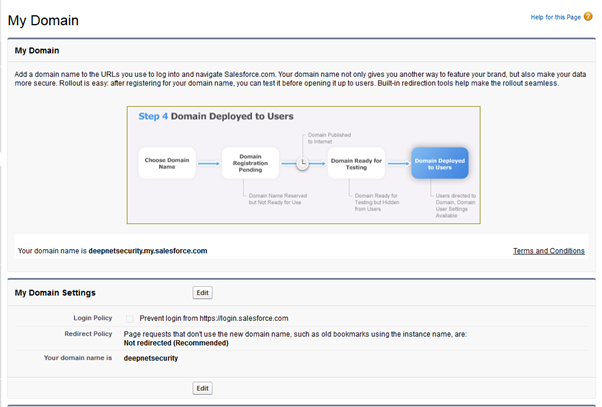Click the Not redirected (Recommended) value
This screenshot has height=407, width=602.
[176, 343]
